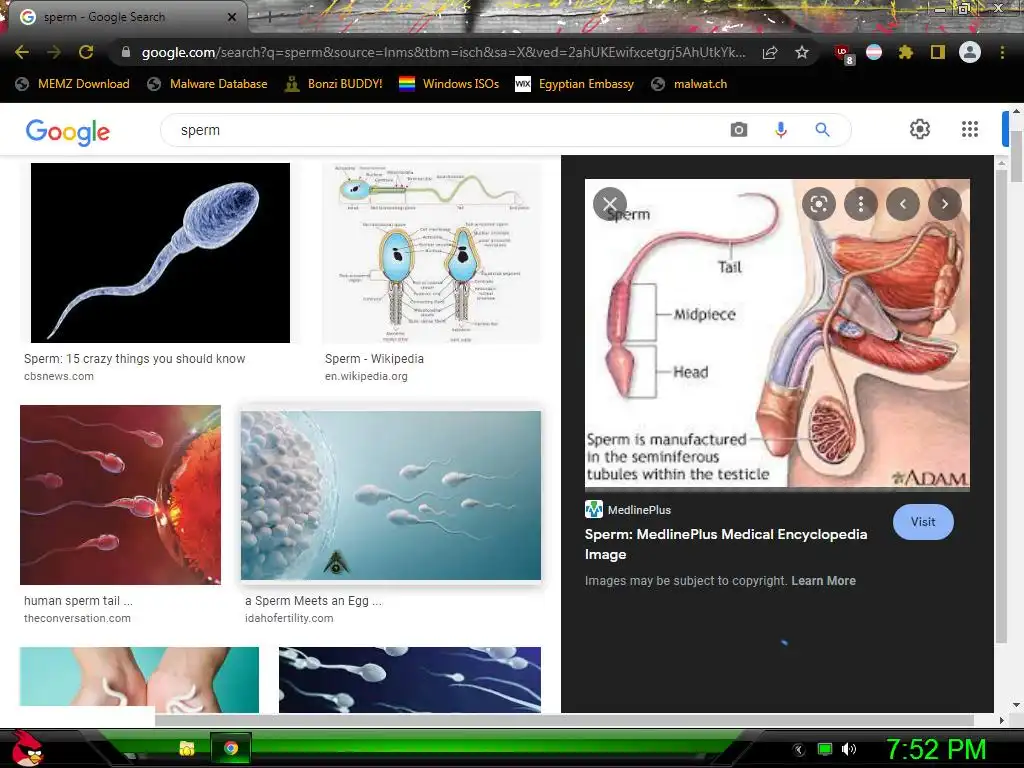Open the Learn More copyright link
The height and width of the screenshot is (768, 1024).
[x=823, y=581]
